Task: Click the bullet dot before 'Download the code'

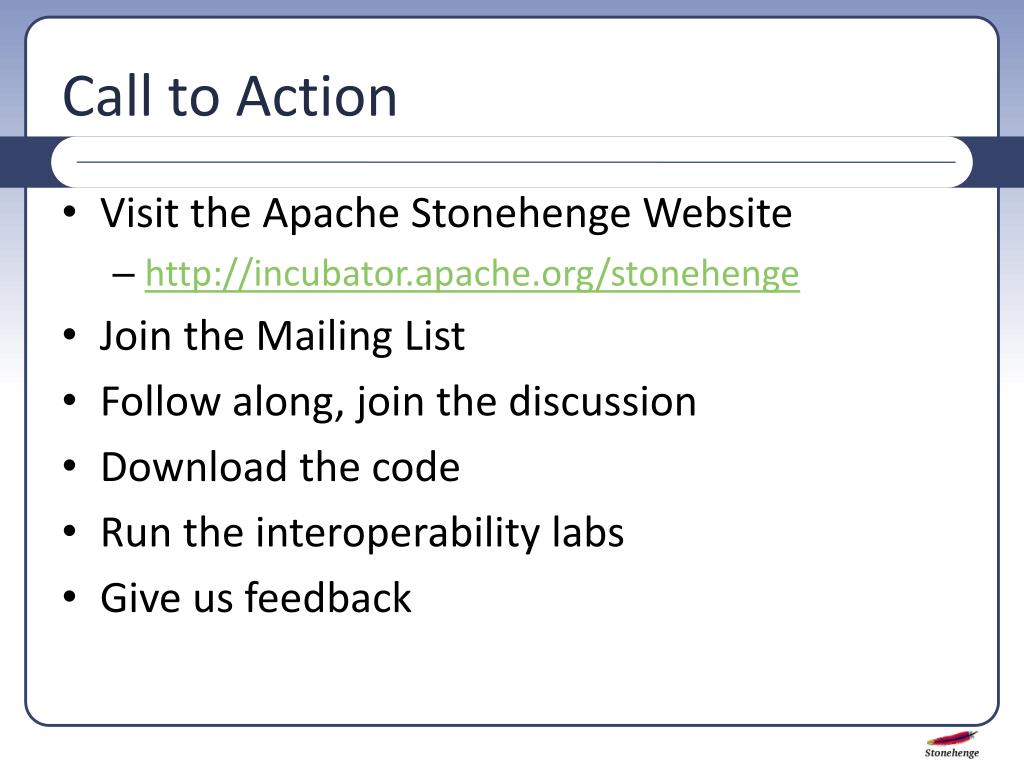Action: point(70,466)
